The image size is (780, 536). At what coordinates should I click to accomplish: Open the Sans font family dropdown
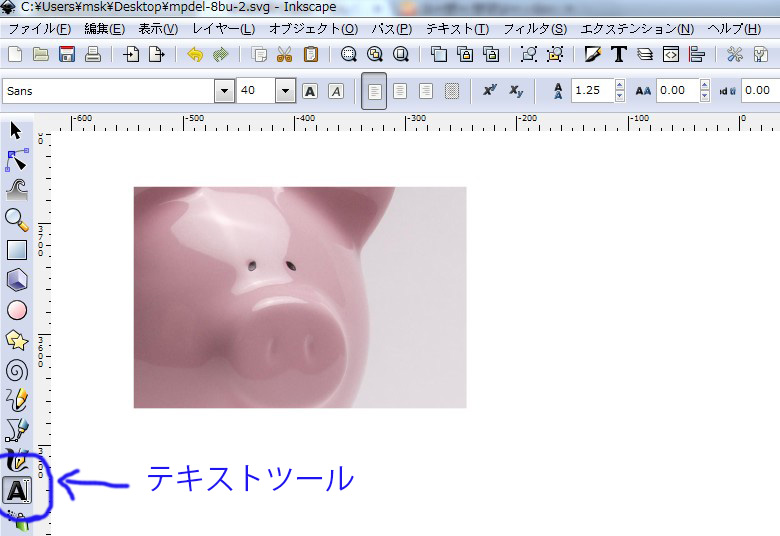(224, 91)
